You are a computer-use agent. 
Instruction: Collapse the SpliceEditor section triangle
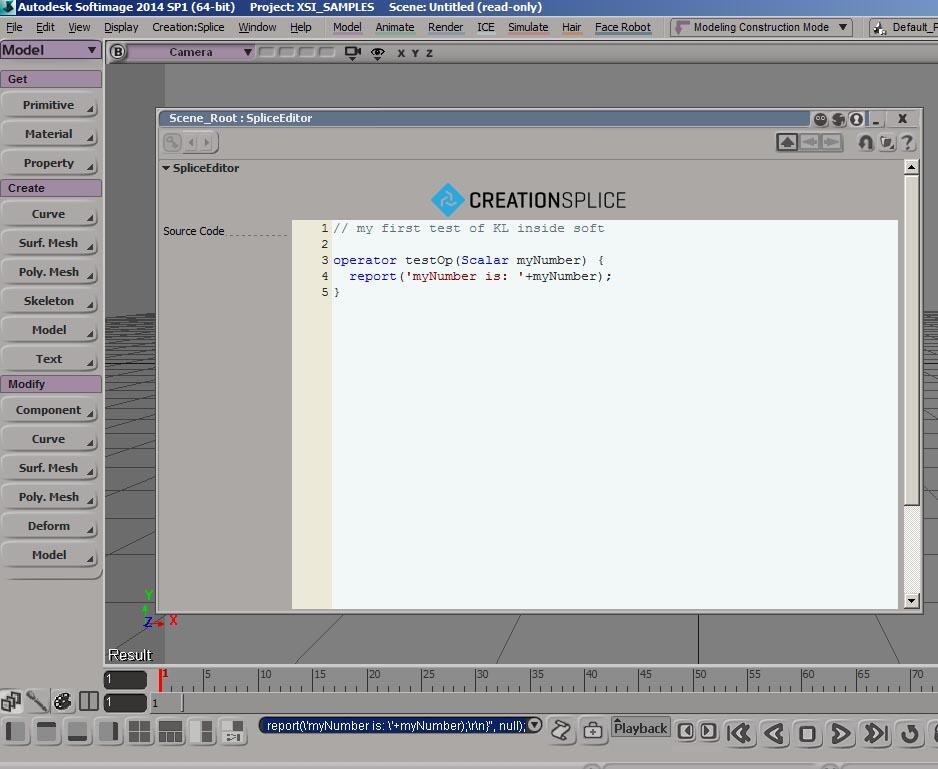166,168
